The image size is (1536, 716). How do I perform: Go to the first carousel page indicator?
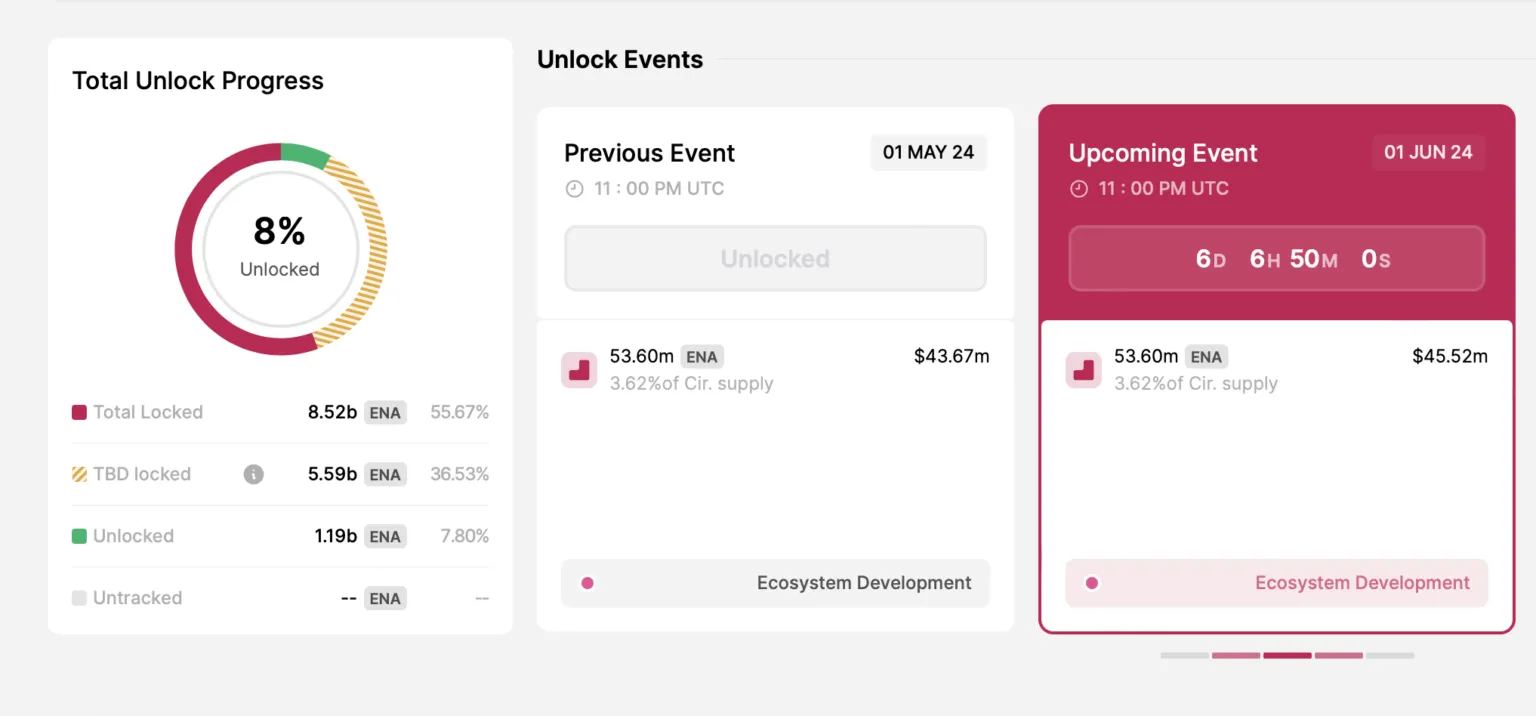1185,656
